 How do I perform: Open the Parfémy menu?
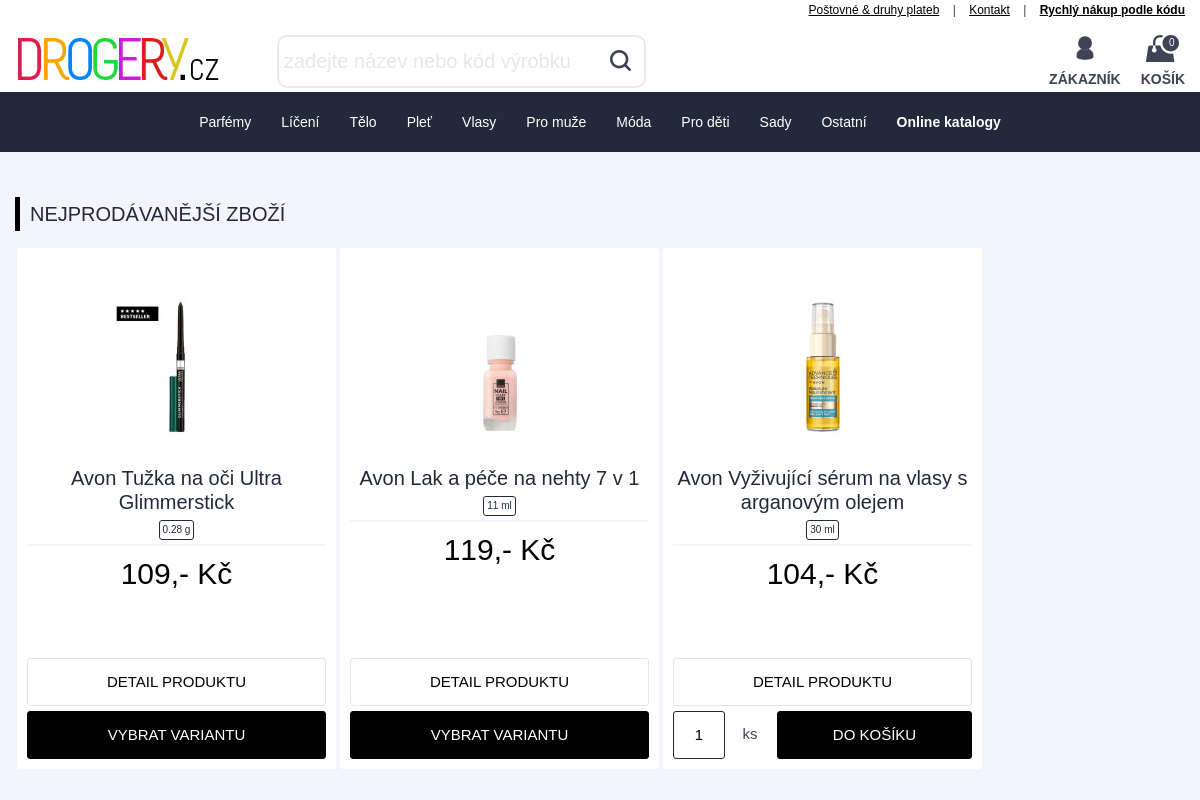coord(225,122)
